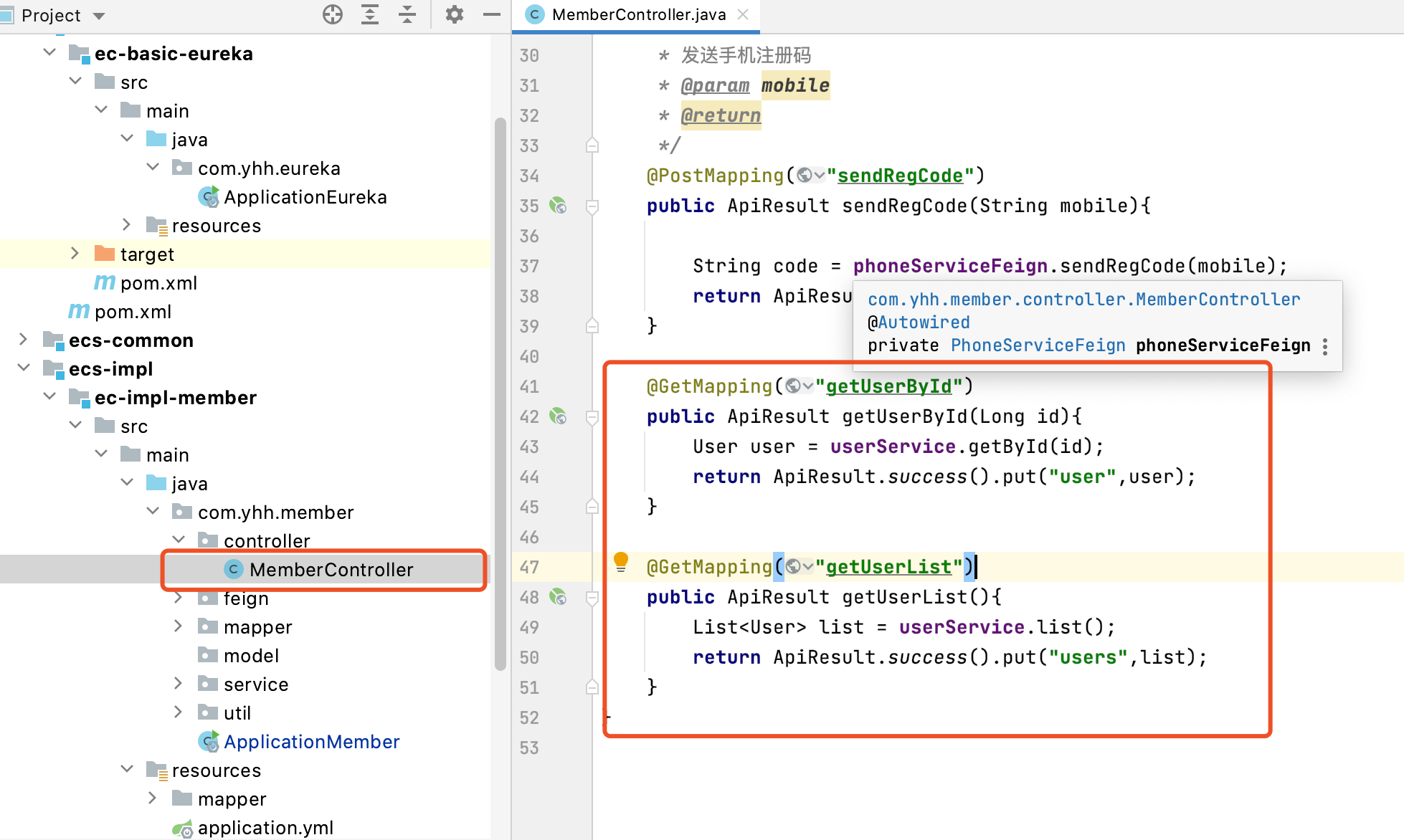Viewport: 1404px width, 840px height.
Task: Open ApplicationMember in the project tree
Action: [311, 742]
